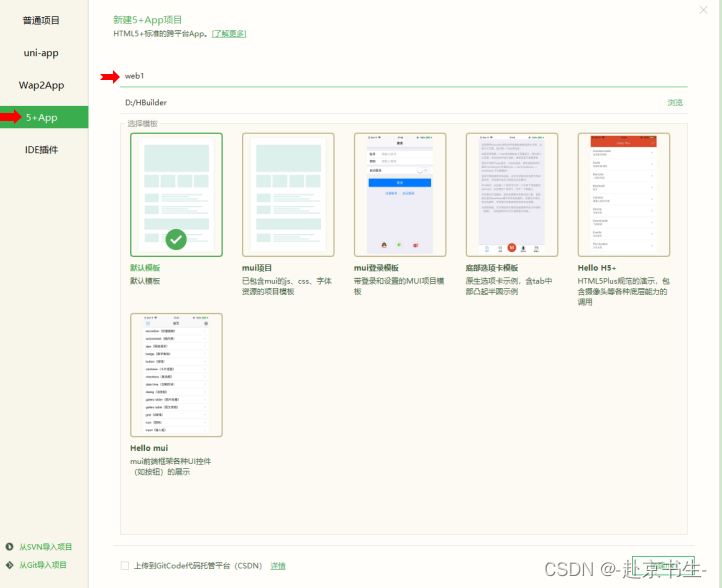Open the 了解更多 link

pyautogui.click(x=229, y=34)
